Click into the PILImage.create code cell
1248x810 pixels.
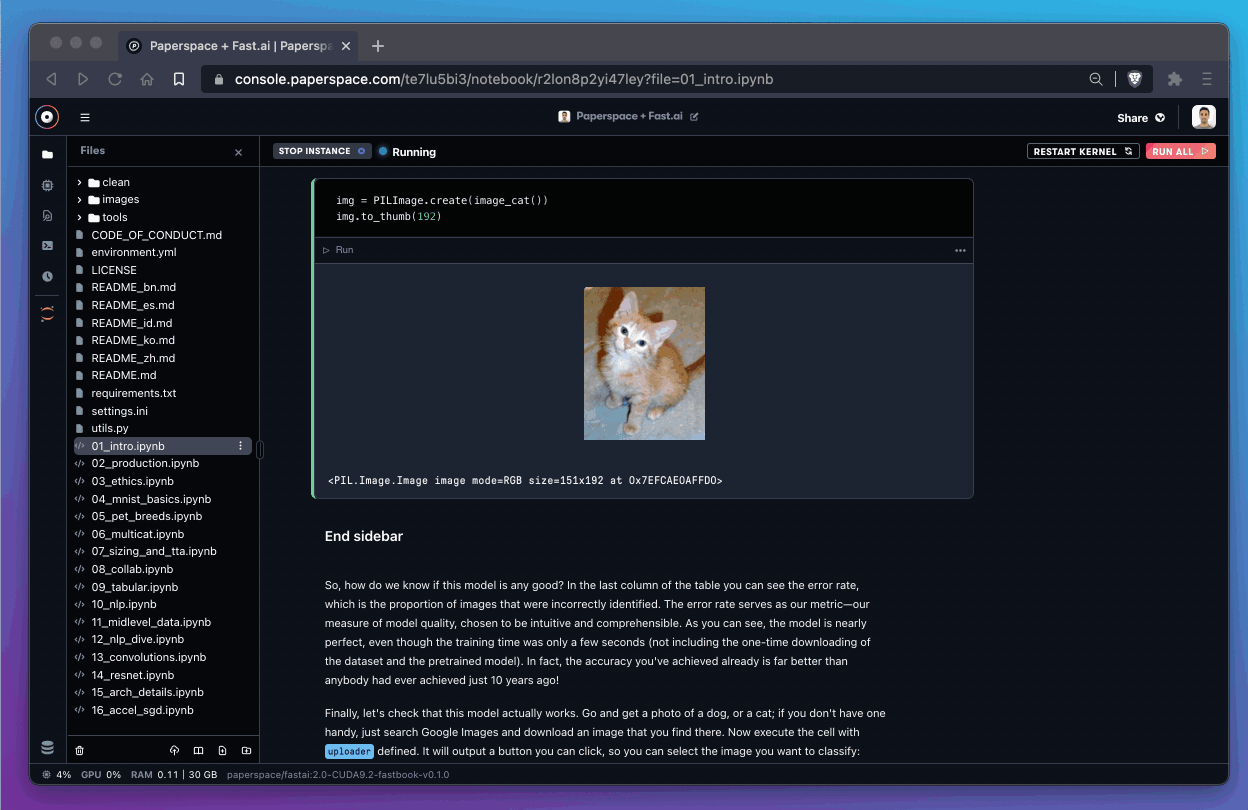[x=642, y=208]
